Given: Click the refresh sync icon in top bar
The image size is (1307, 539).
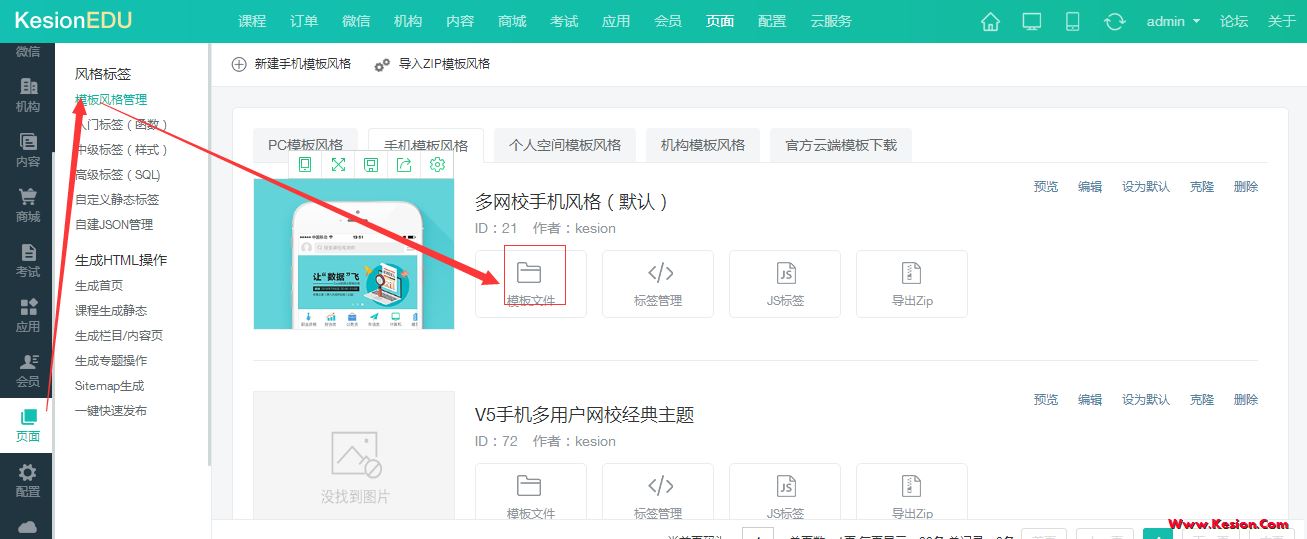Looking at the screenshot, I should [x=1114, y=21].
